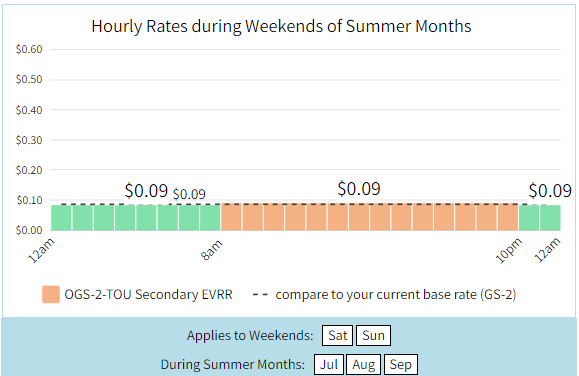Click the first green bar at 12am
Image resolution: width=579 pixels, height=376 pixels.
tap(61, 218)
